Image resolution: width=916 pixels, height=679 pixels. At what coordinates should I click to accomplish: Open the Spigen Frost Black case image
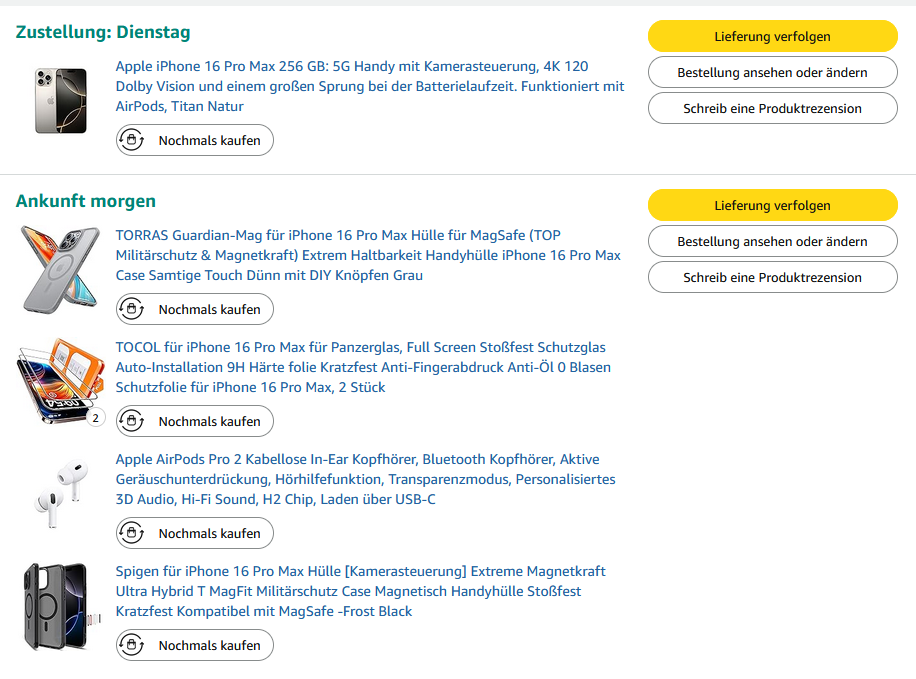[x=60, y=606]
